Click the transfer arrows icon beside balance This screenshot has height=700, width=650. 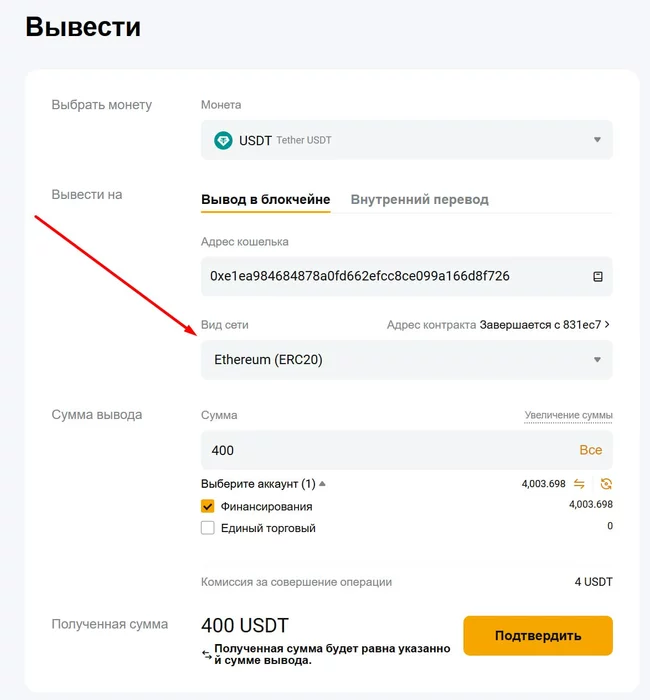(x=579, y=484)
